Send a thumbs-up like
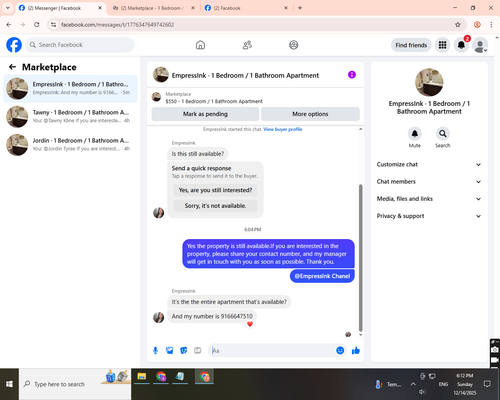Screen dimensions: 500x400 [x=356, y=350]
